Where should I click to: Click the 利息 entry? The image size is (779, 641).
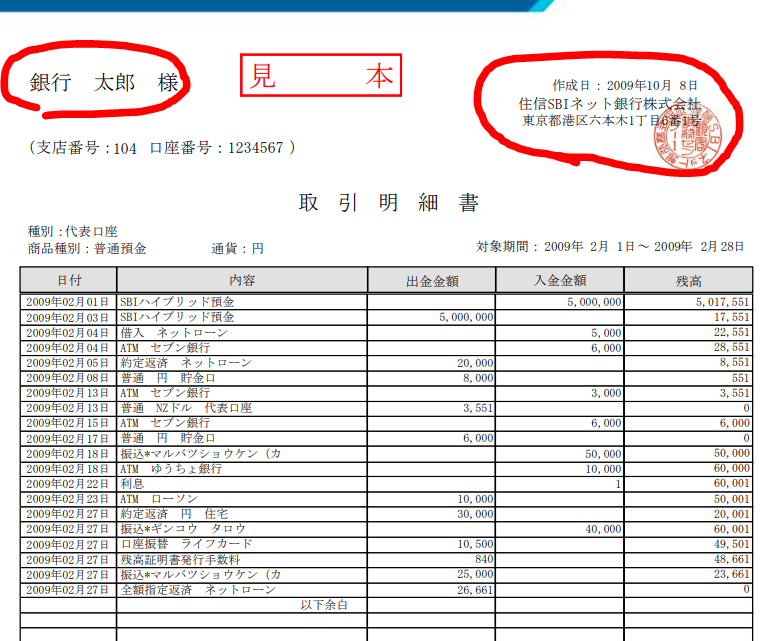point(132,483)
